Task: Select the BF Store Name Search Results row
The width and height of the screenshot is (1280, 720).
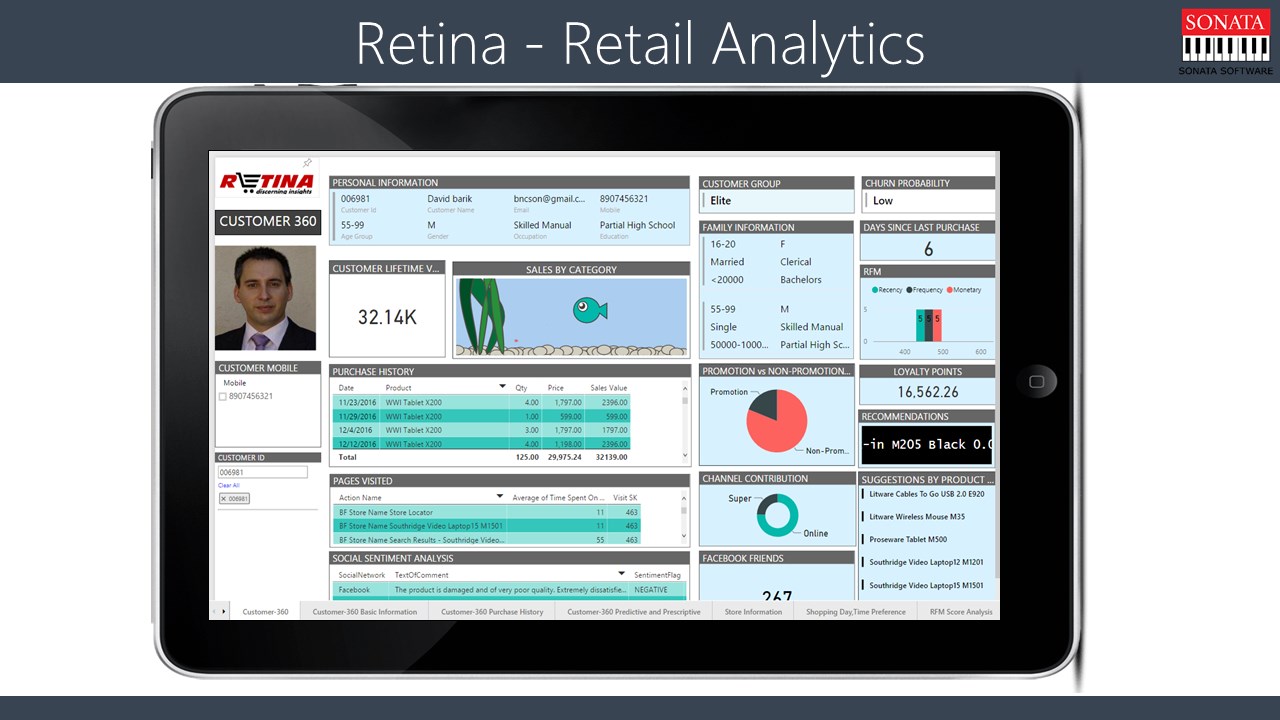Action: pos(487,539)
